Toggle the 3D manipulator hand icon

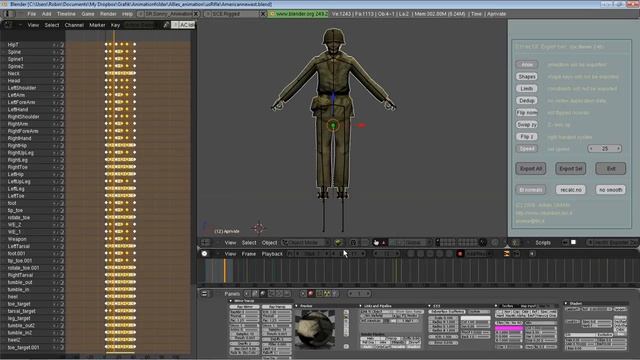[376, 242]
